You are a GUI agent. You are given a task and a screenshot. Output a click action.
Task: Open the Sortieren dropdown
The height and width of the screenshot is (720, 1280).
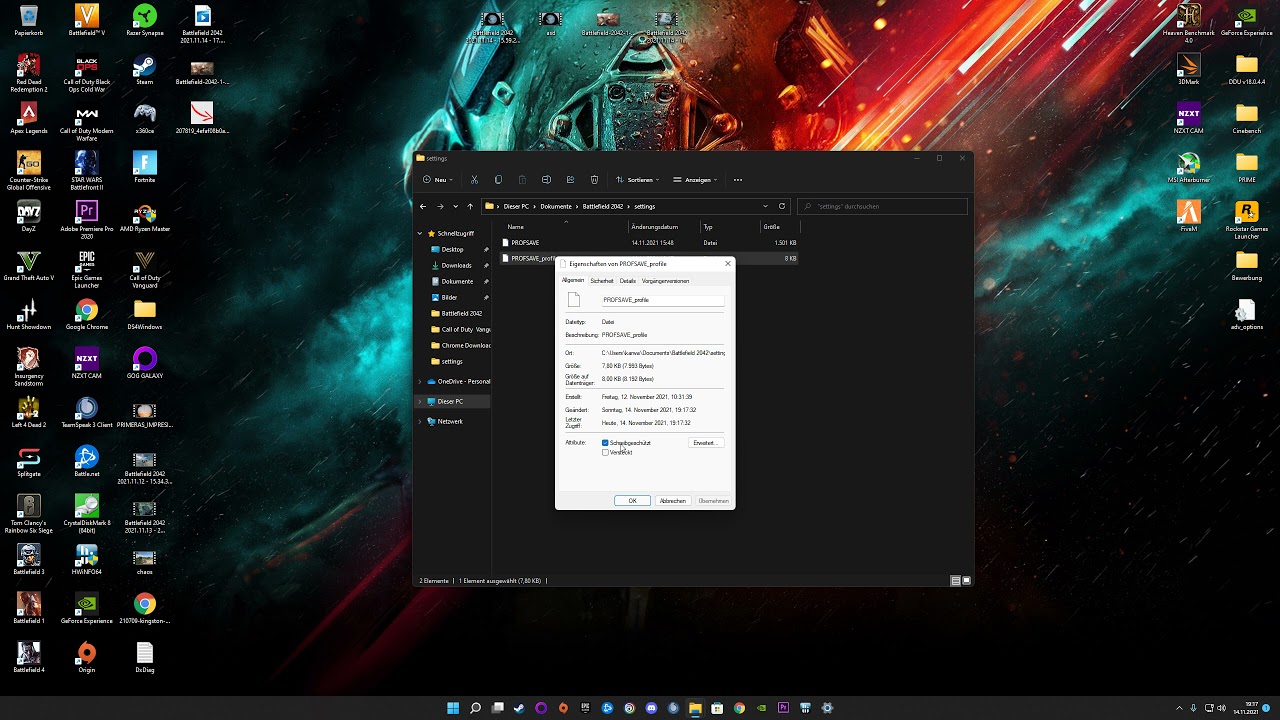pos(636,180)
